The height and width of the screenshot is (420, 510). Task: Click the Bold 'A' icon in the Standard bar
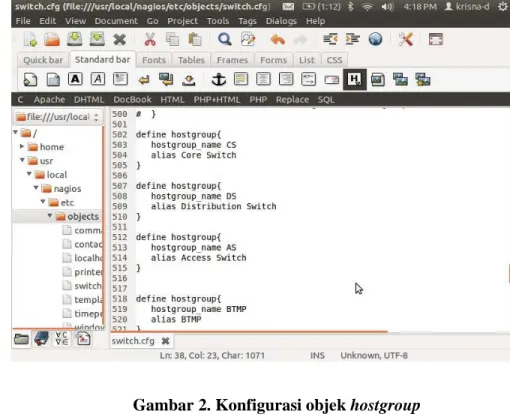[x=75, y=79]
